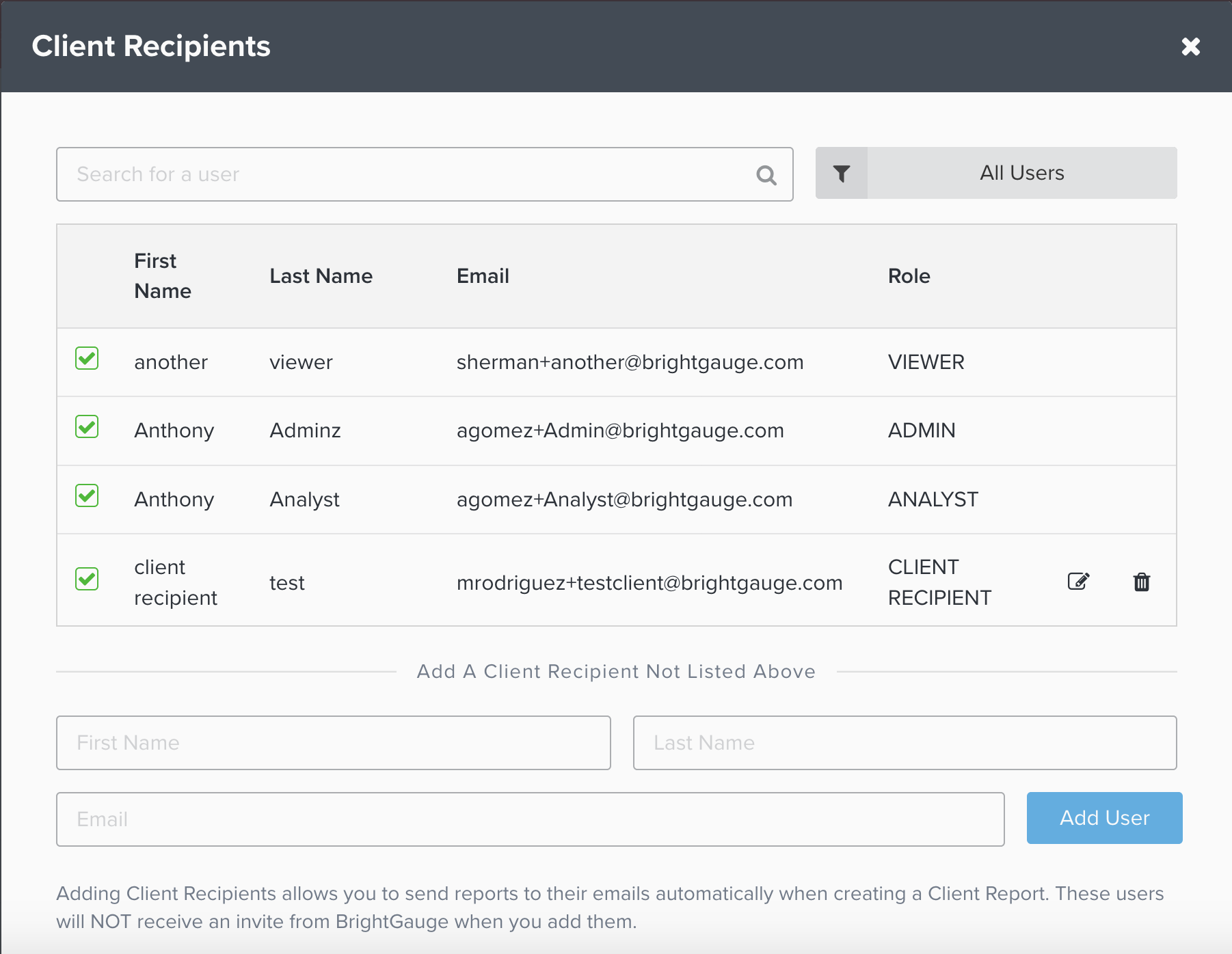Click the Add User button

[1104, 818]
